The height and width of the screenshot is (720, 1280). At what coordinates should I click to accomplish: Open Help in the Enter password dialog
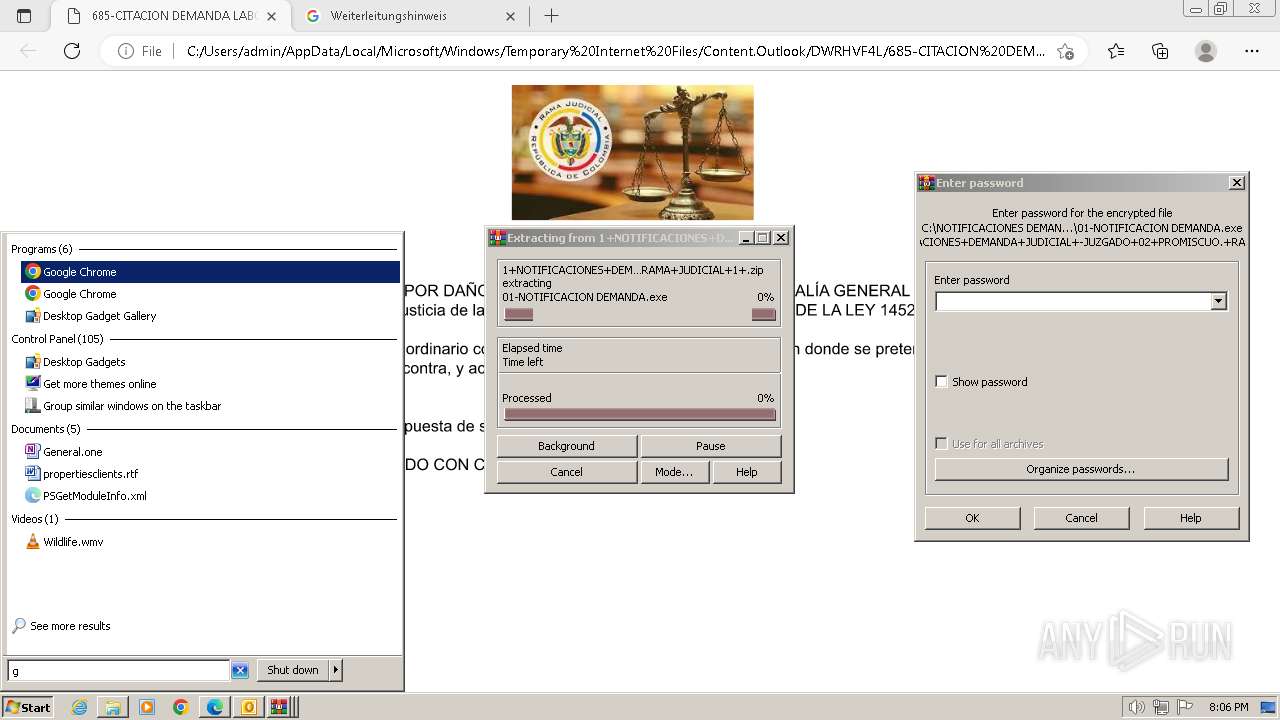tap(1190, 518)
